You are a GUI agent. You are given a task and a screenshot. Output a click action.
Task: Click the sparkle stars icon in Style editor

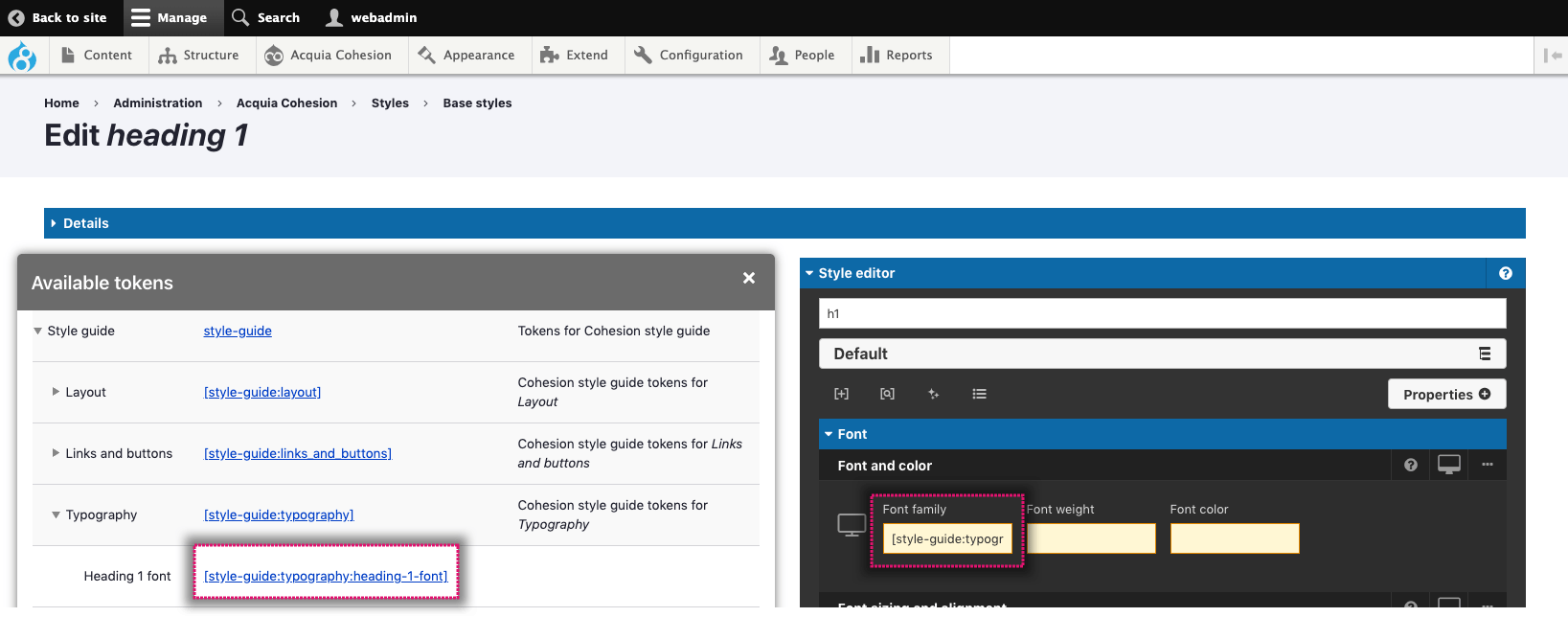(933, 394)
